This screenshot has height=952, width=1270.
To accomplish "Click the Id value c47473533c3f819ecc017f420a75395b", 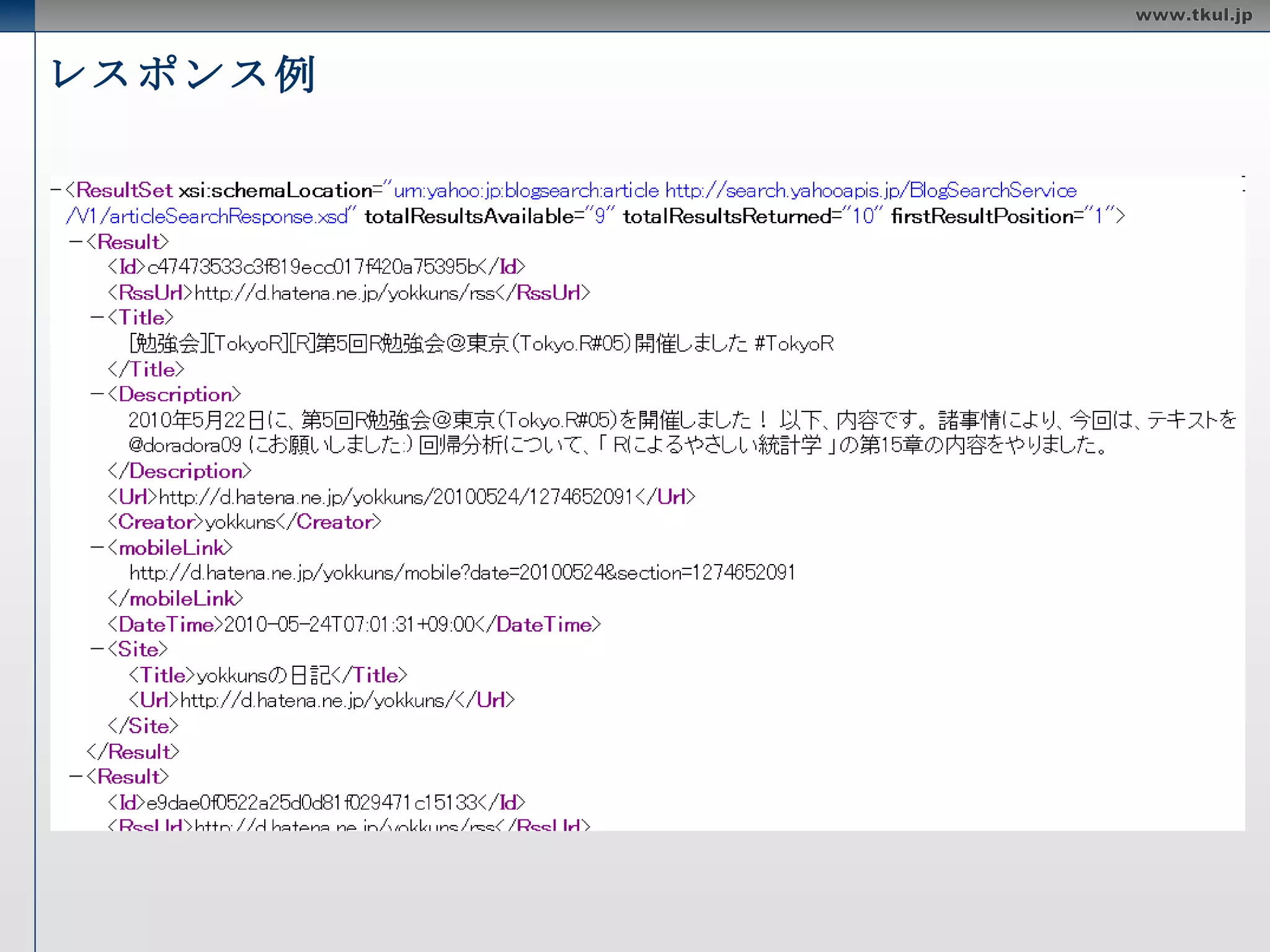I will (x=313, y=267).
